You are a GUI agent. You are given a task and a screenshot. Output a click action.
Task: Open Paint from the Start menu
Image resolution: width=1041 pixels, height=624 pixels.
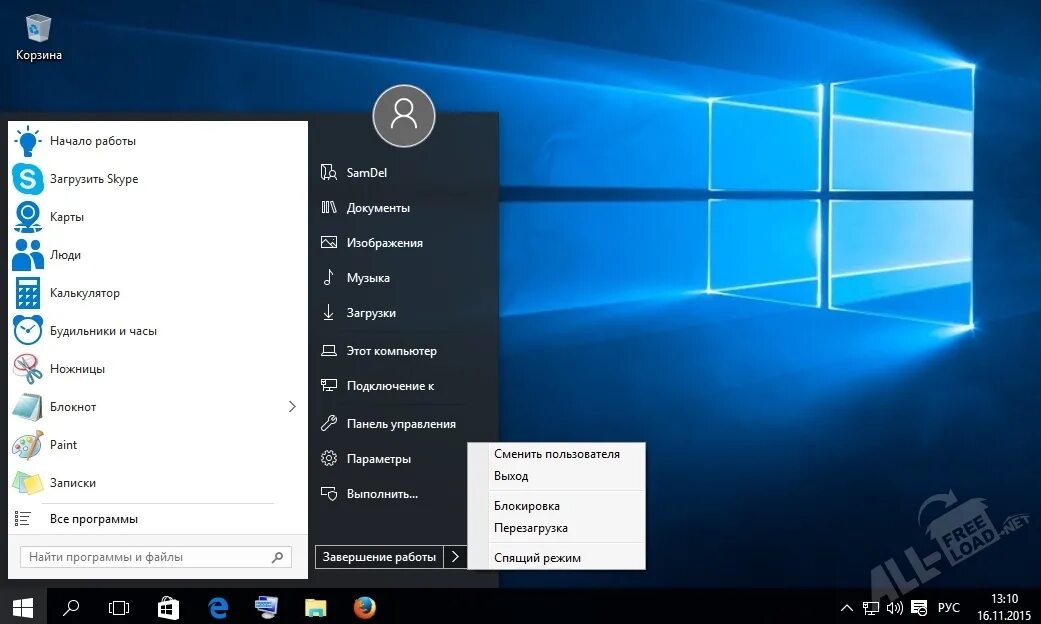click(62, 444)
